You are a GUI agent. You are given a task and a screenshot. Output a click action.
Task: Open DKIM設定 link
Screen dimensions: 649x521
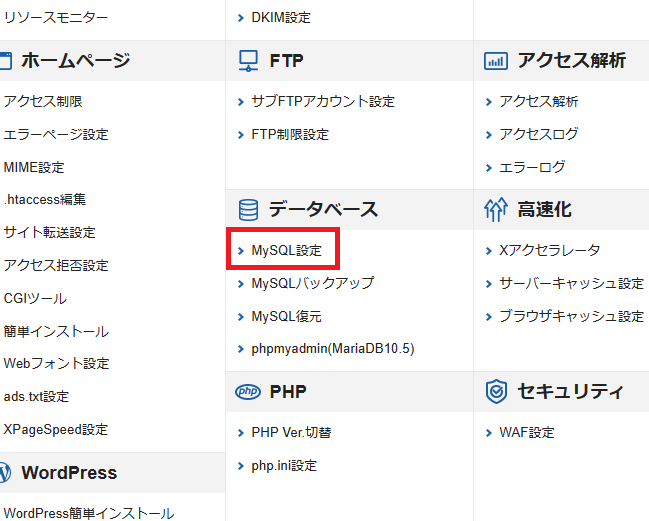point(281,17)
